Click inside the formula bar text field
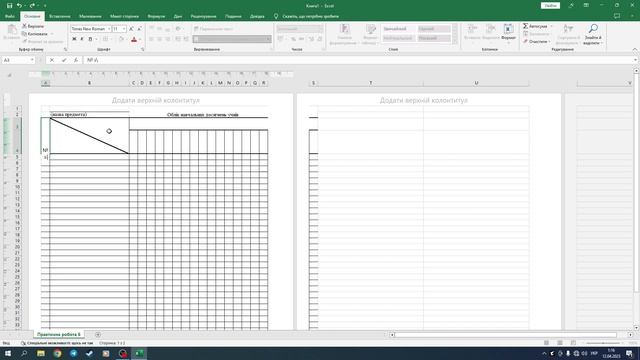 [358, 60]
